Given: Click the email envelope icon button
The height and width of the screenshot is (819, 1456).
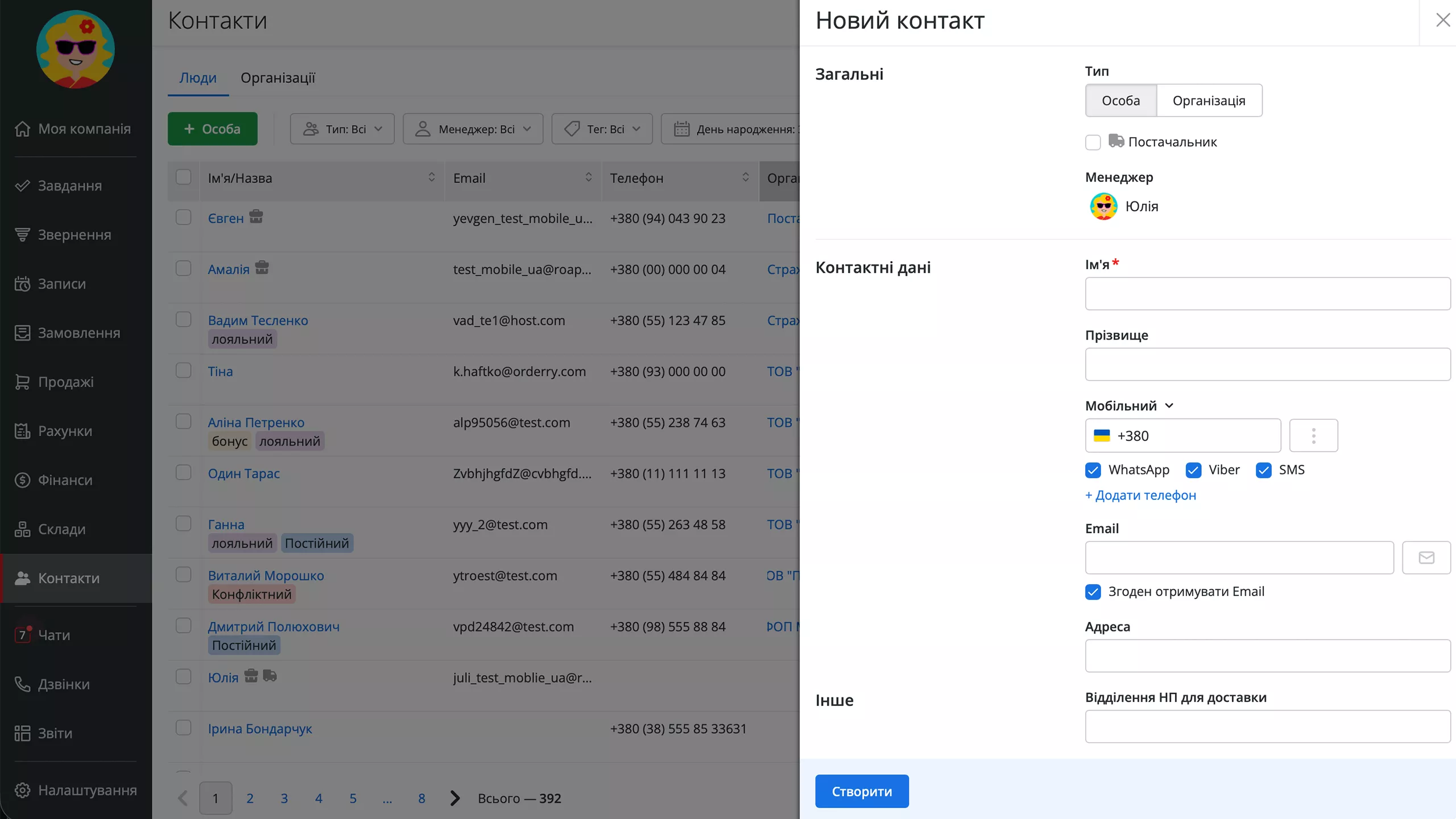Looking at the screenshot, I should [1426, 557].
